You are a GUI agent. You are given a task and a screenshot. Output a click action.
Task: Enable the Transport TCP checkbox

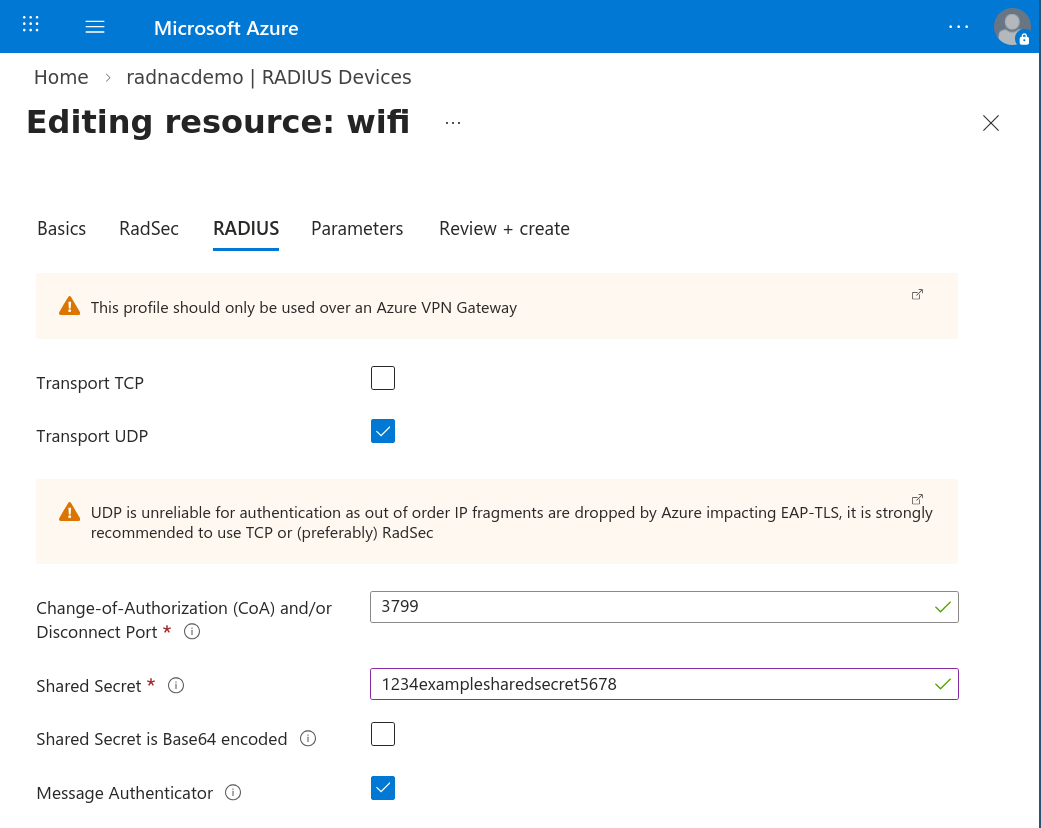pos(383,378)
